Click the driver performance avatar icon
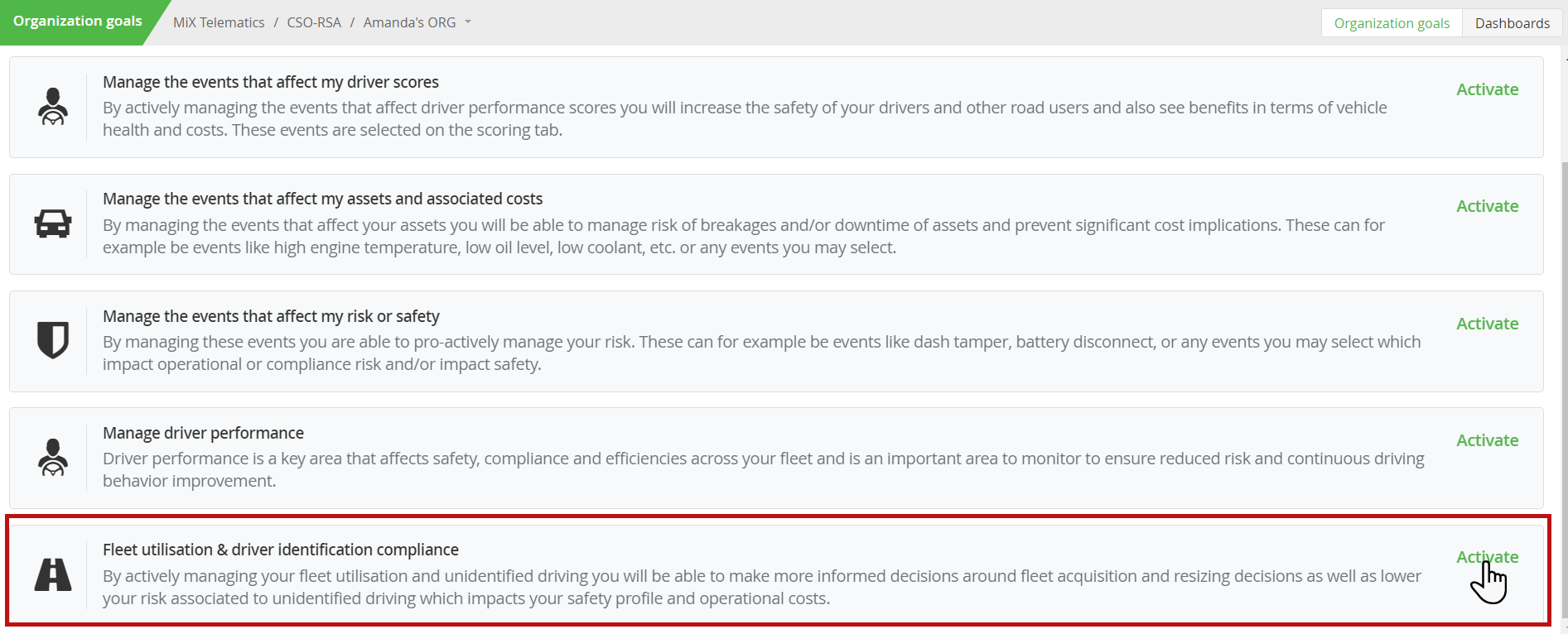The image size is (1568, 634). pyautogui.click(x=53, y=457)
